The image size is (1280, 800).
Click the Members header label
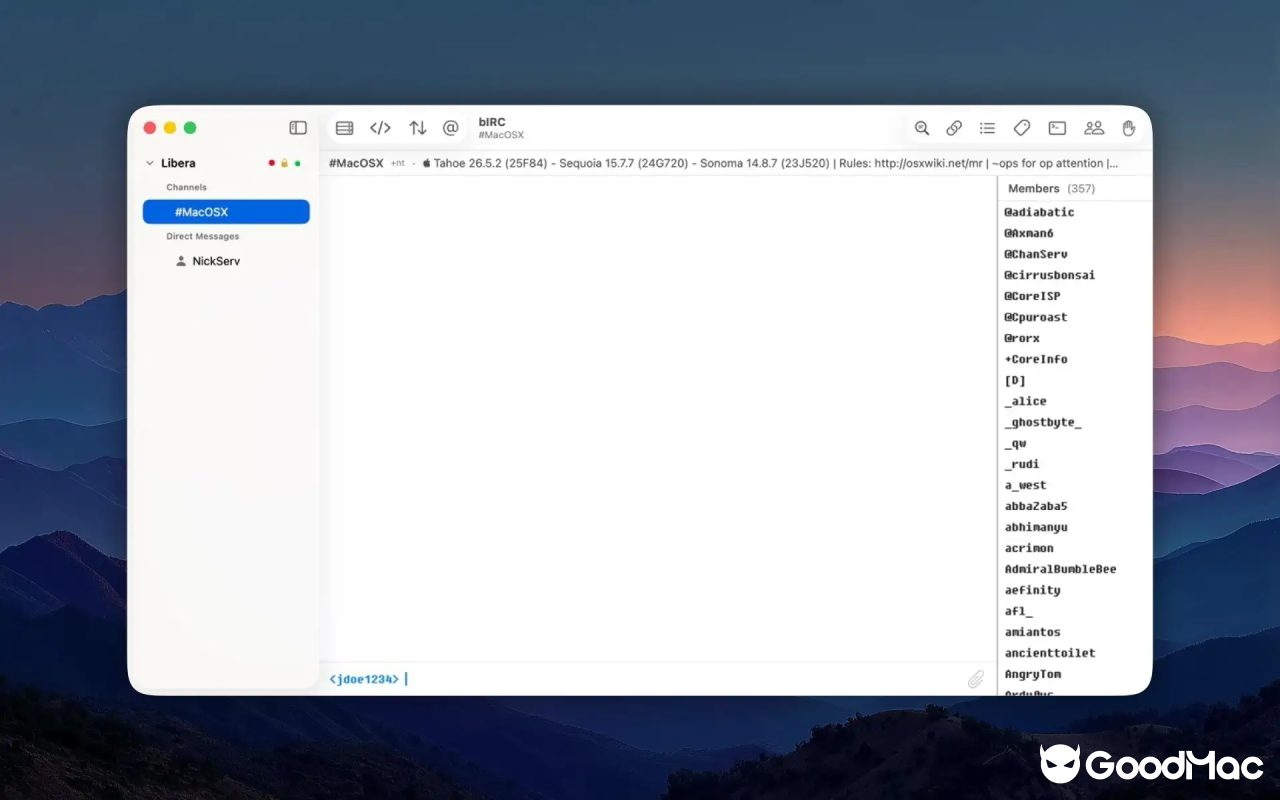(1033, 188)
